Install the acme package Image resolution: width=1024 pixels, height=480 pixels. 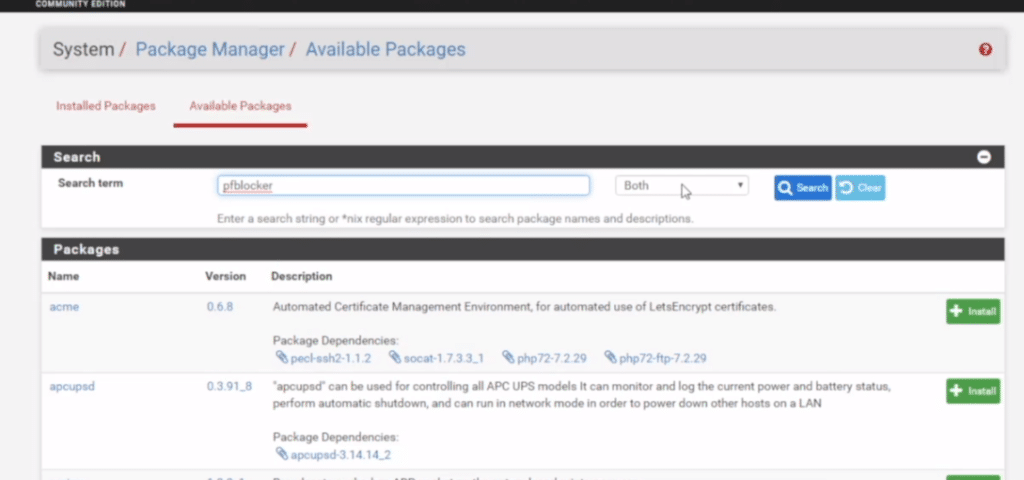point(972,311)
